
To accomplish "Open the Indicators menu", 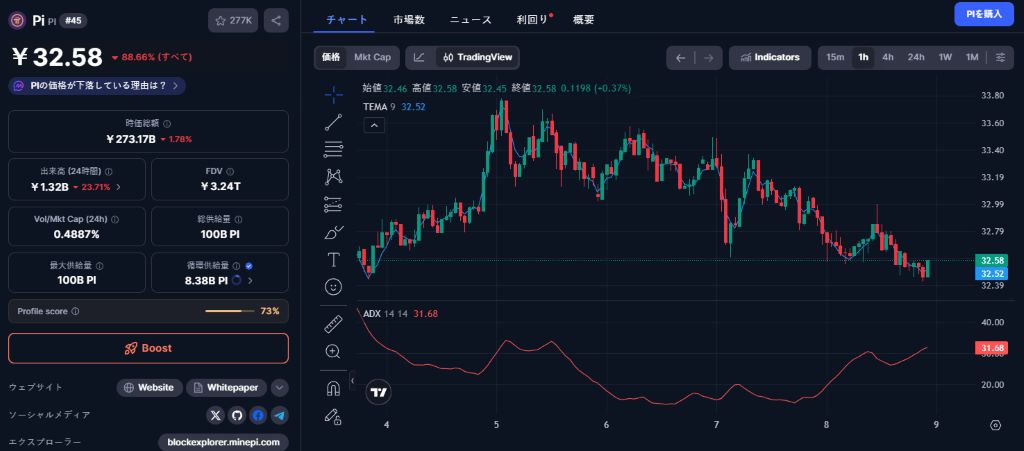I will (x=770, y=57).
